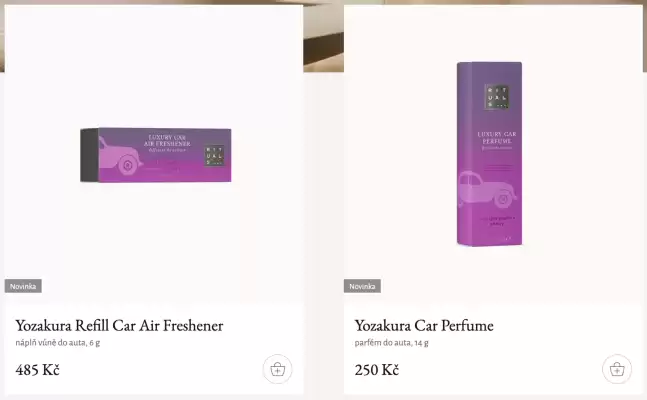Open the Yozakura Car Perfume title link
This screenshot has width=647, height=400.
pyautogui.click(x=424, y=325)
